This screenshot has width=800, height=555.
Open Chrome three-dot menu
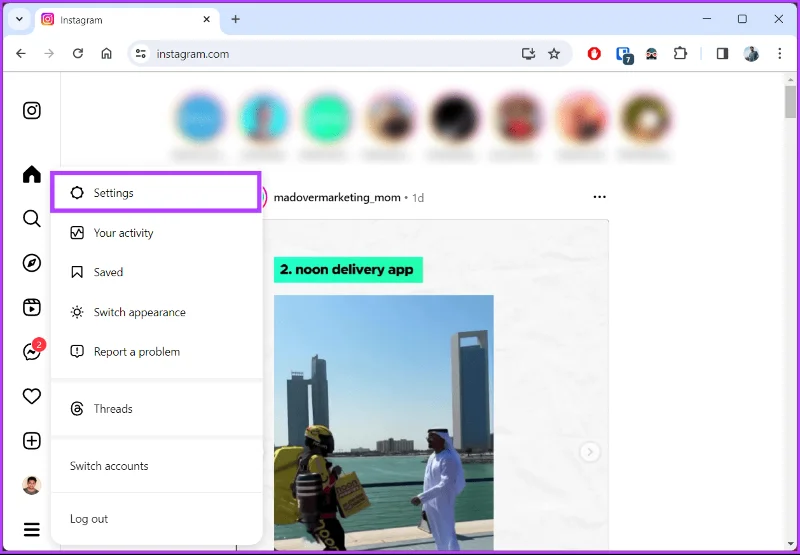coord(780,54)
